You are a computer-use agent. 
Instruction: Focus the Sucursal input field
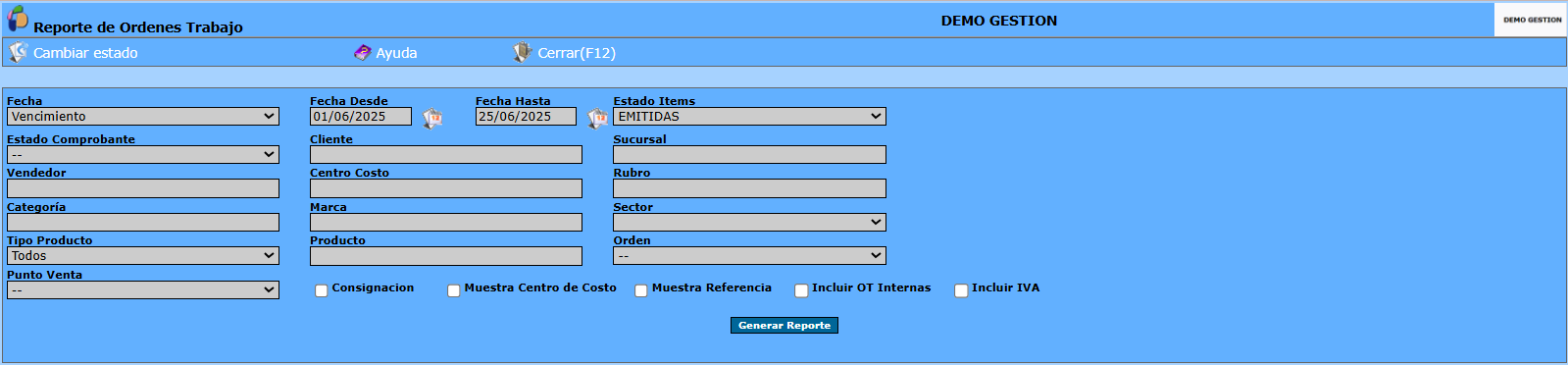tap(749, 154)
